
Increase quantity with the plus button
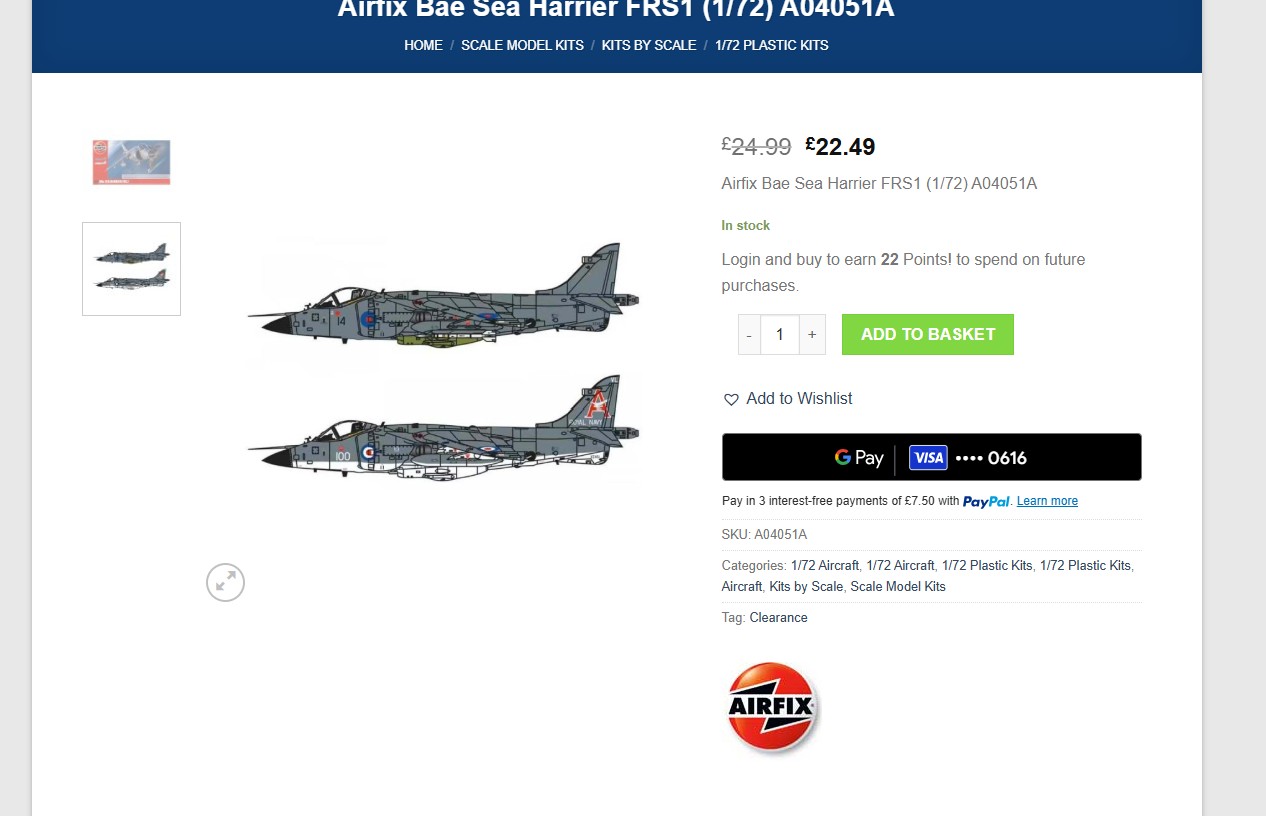[x=812, y=335]
